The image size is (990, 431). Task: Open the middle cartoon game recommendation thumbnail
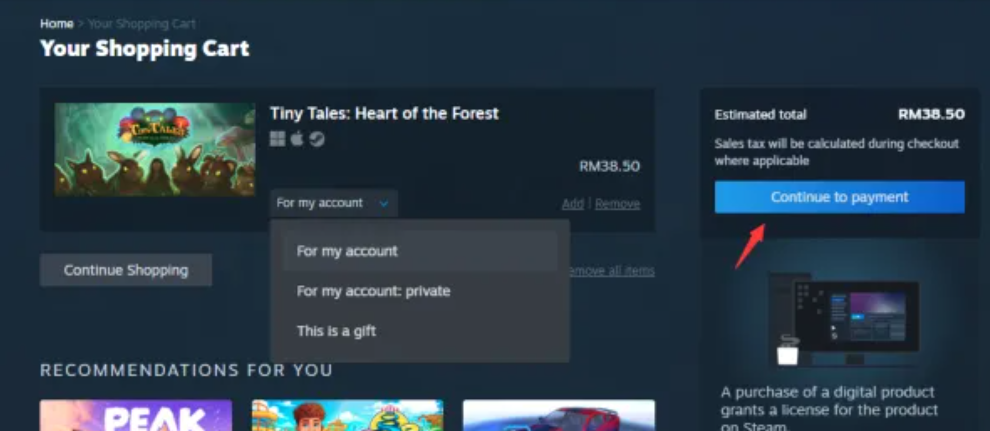pos(347,415)
